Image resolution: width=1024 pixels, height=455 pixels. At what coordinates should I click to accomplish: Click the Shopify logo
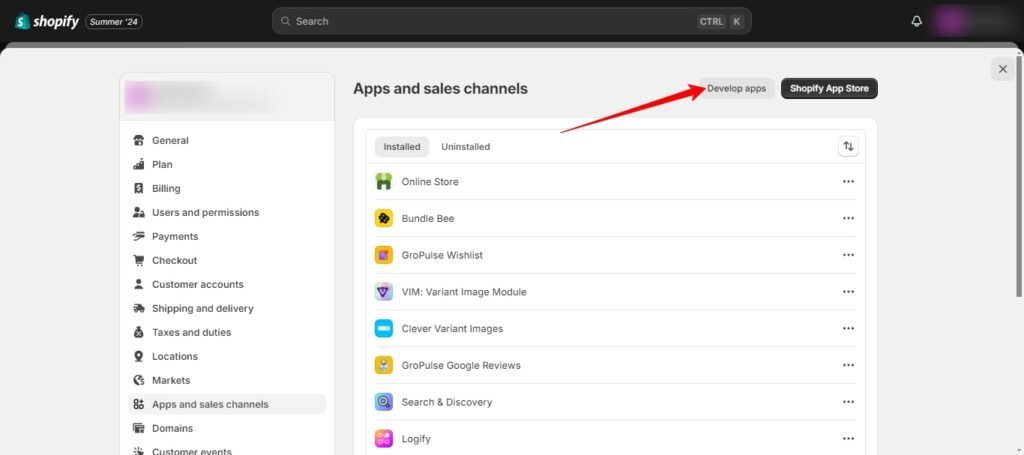(47, 22)
